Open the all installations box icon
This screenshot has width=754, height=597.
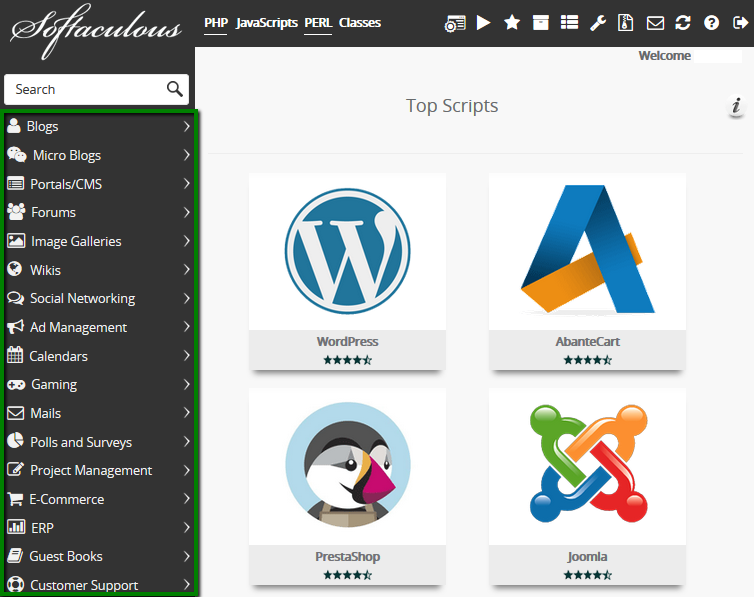(540, 23)
